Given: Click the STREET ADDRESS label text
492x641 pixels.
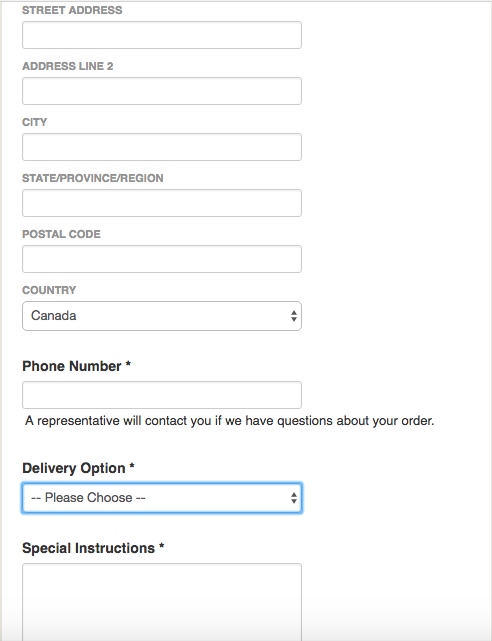Looking at the screenshot, I should [72, 10].
